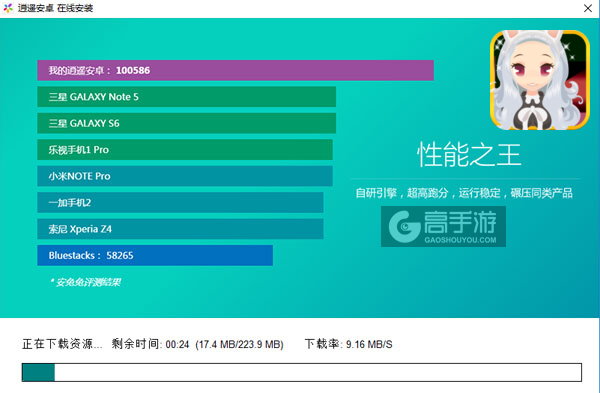Click the installer app icon in title bar
Screen dimensions: 600x393
tap(8, 8)
